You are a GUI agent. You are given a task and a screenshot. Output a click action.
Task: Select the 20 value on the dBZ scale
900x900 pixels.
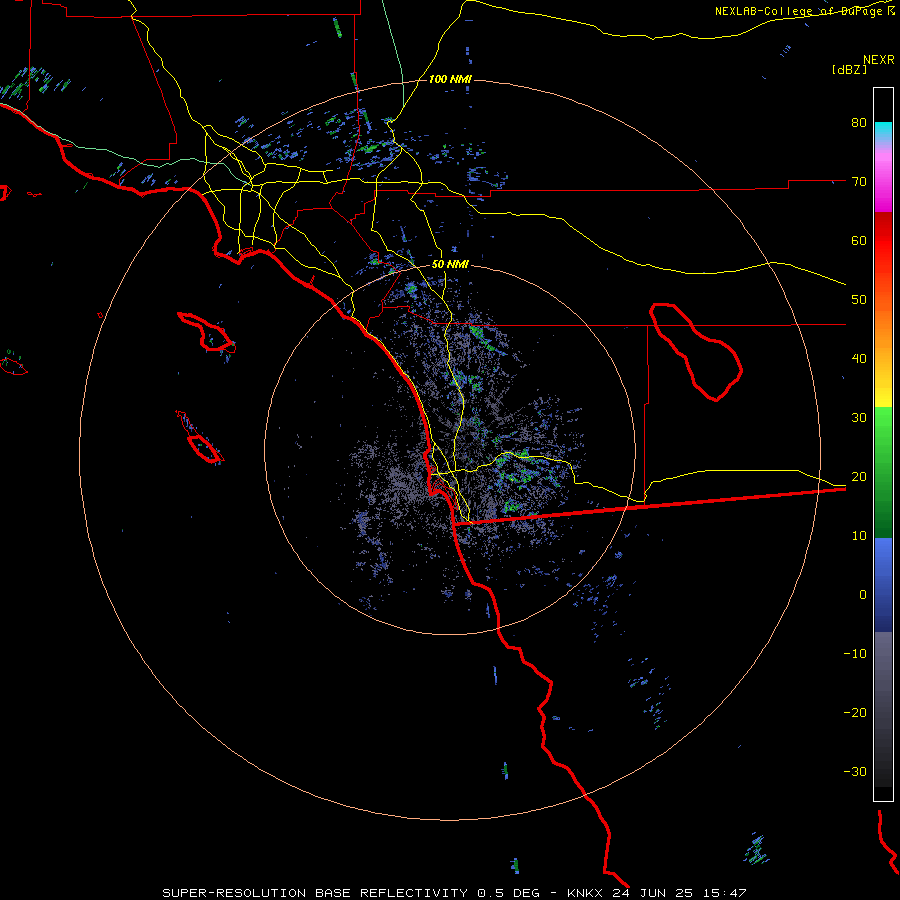coord(859,476)
